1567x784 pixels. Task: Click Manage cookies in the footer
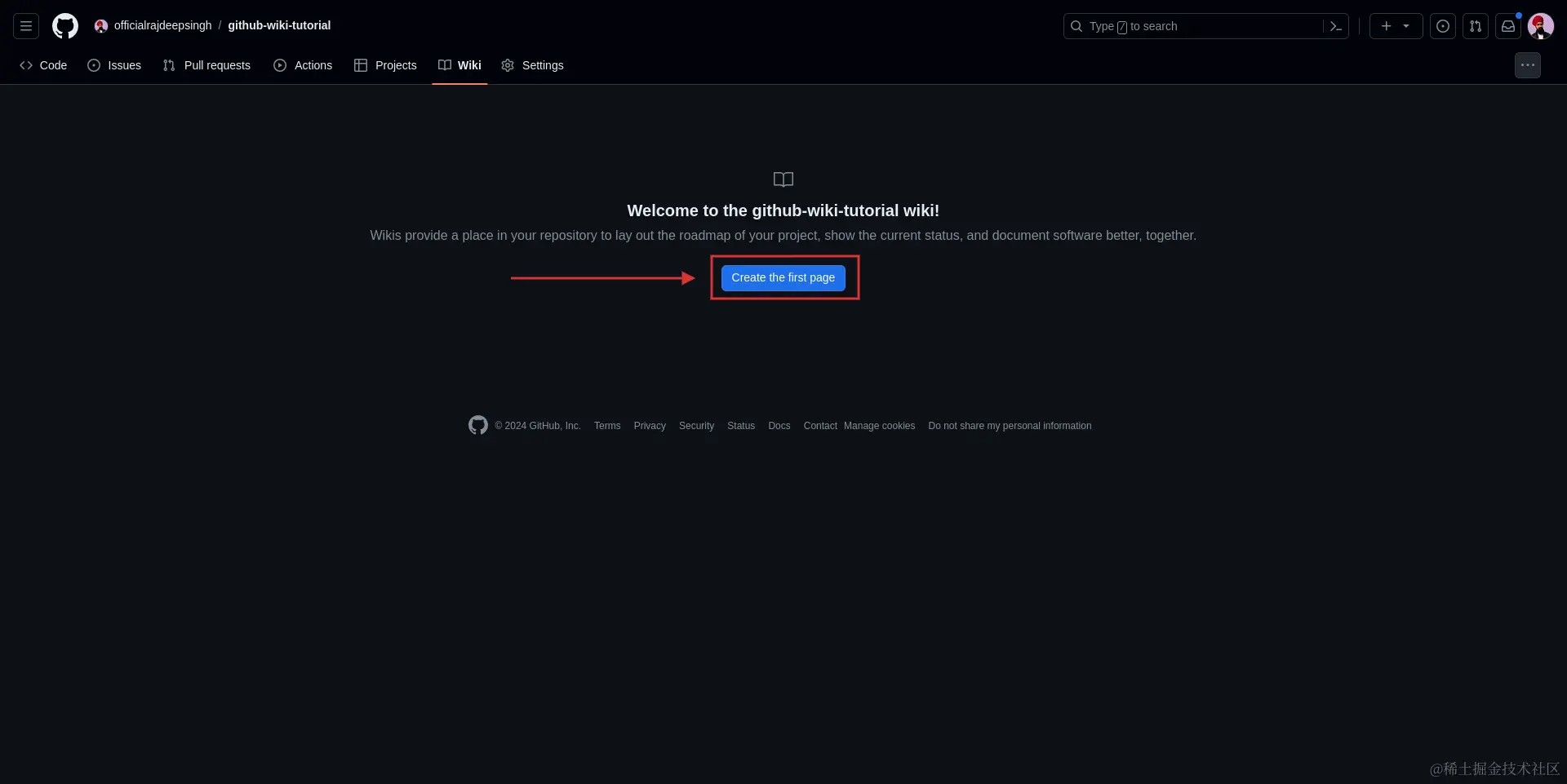(x=879, y=426)
